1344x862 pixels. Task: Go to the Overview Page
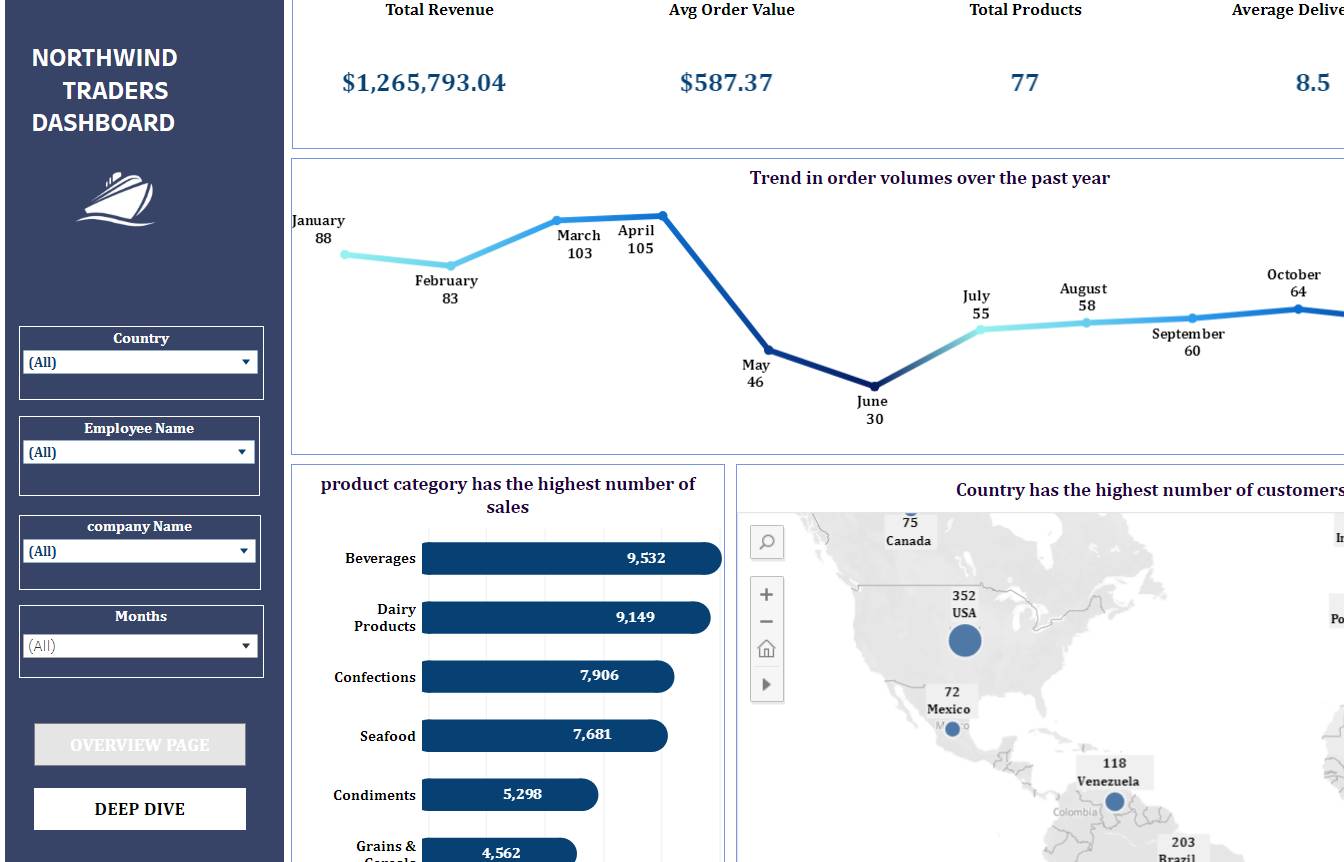140,745
